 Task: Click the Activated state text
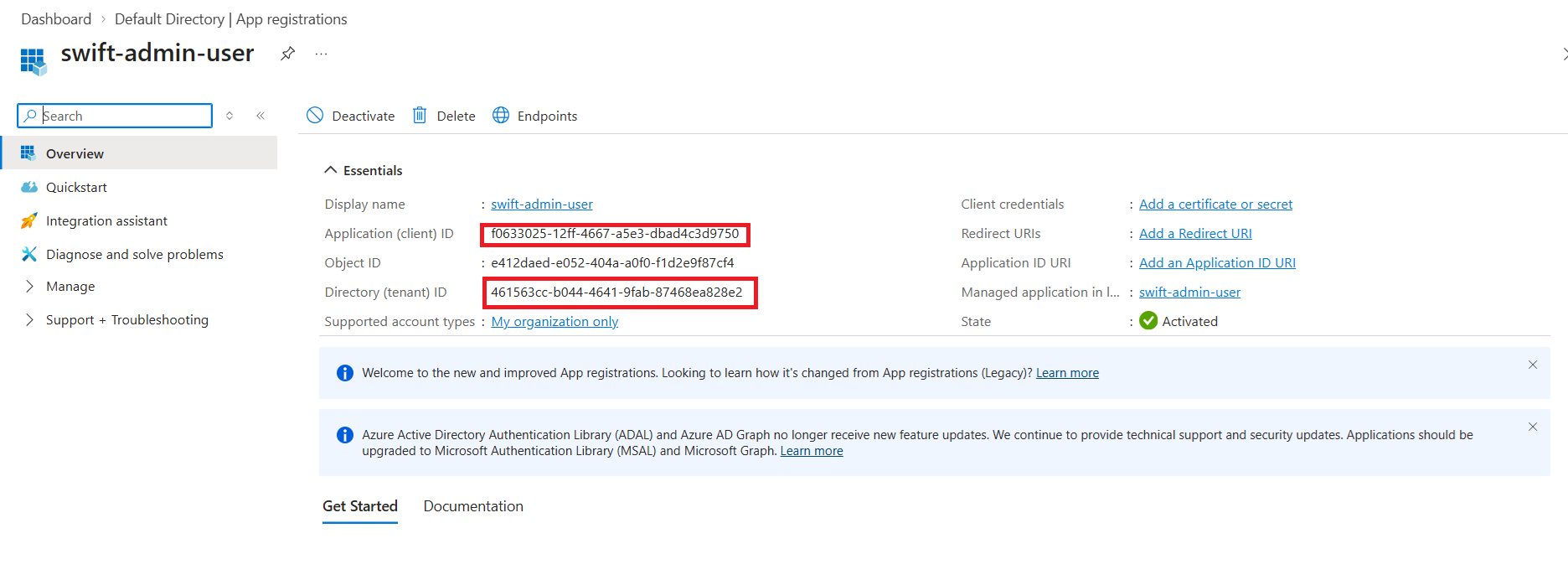coord(1189,321)
